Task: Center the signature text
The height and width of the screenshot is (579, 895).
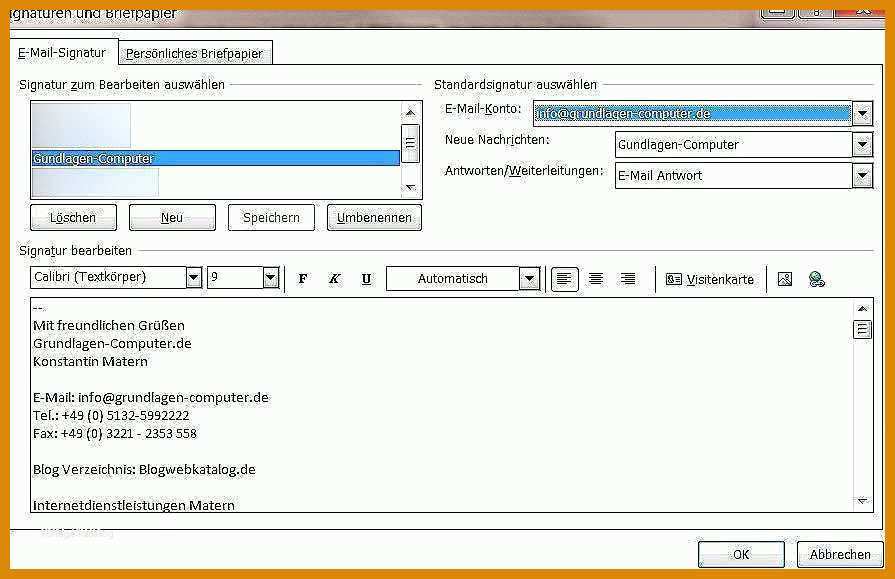Action: point(596,279)
